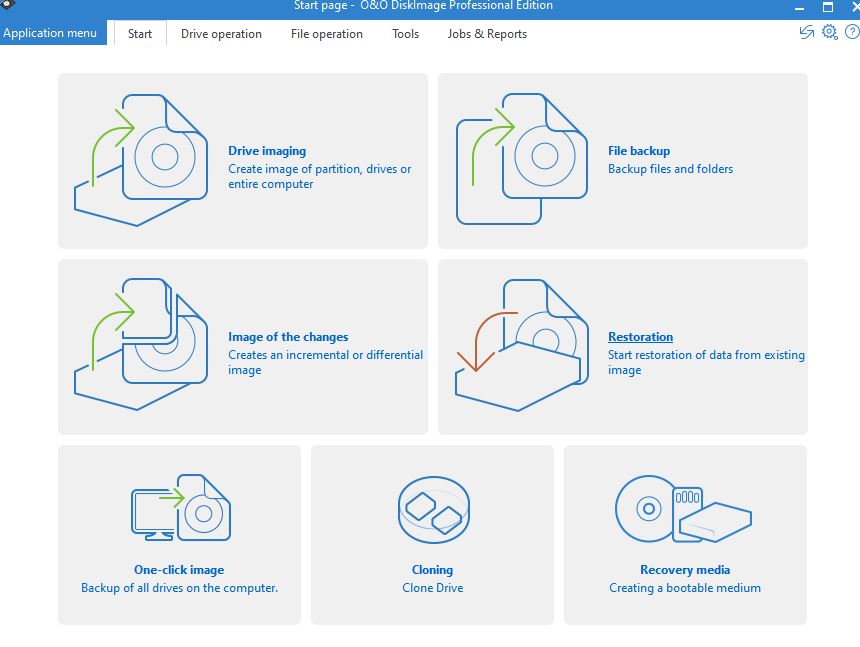
Task: Click 'Backup of all drives on the computer.' text
Action: 179,588
